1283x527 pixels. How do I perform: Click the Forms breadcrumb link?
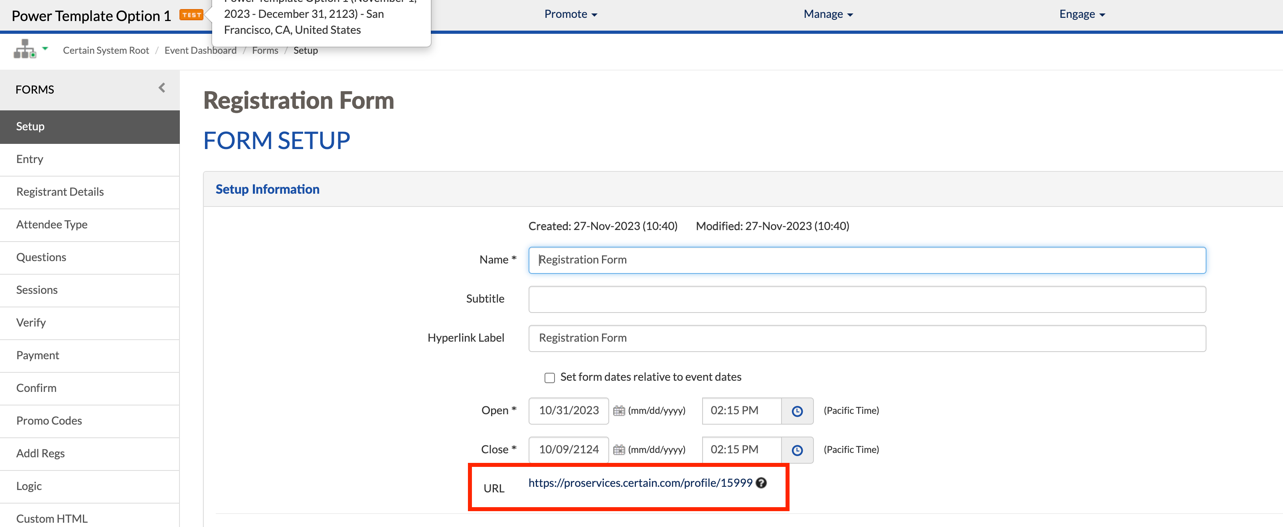[x=265, y=50]
